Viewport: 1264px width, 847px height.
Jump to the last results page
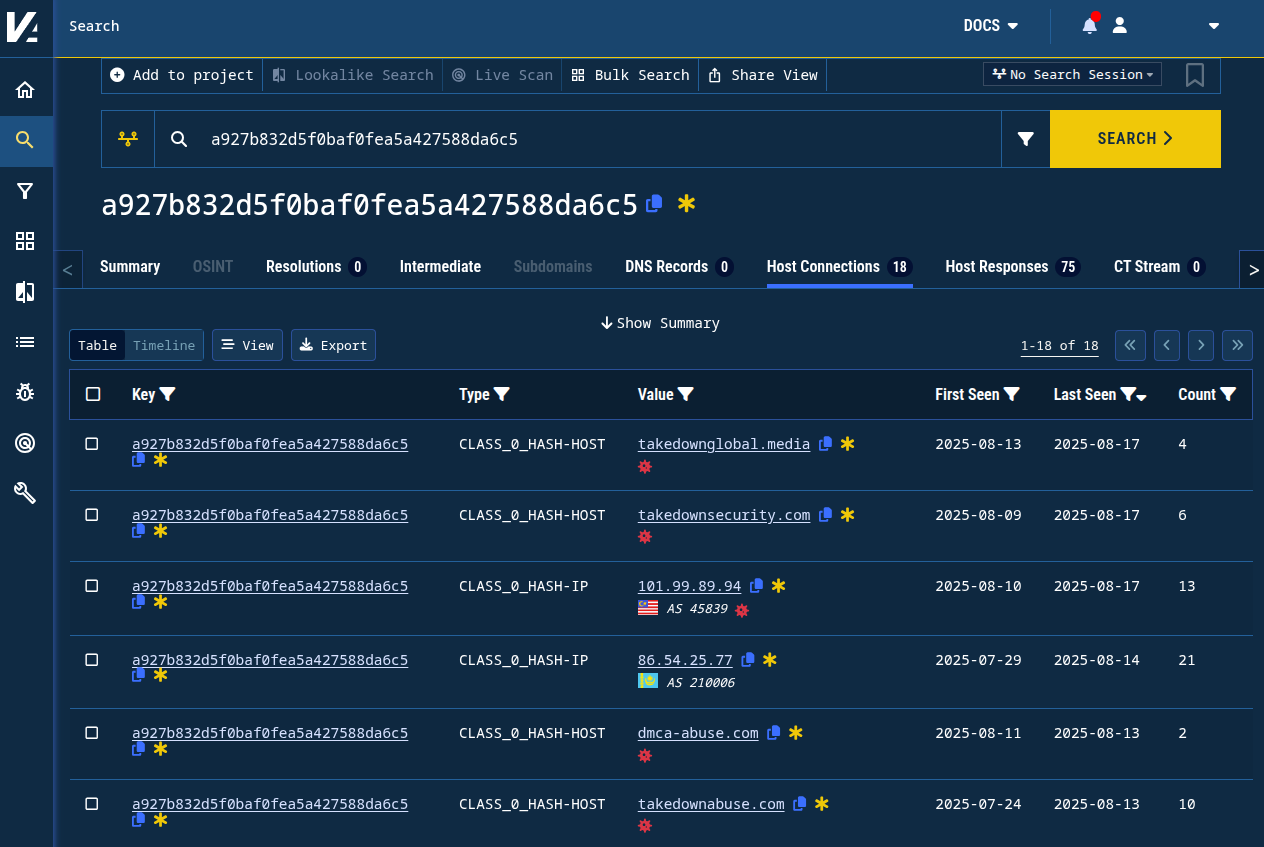(x=1237, y=345)
